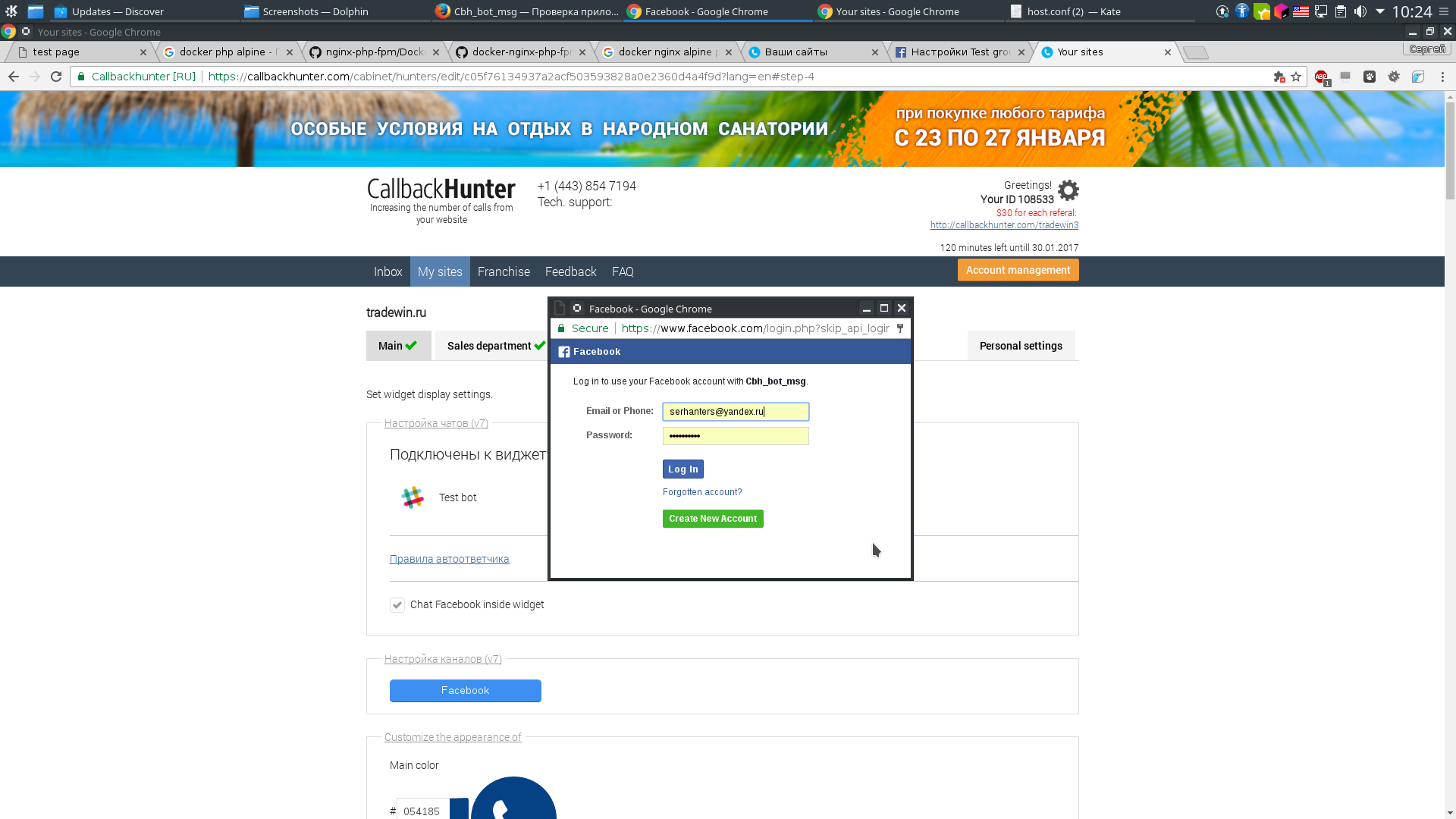The width and height of the screenshot is (1456, 819).
Task: Open Customize the appearance of link
Action: (x=453, y=737)
